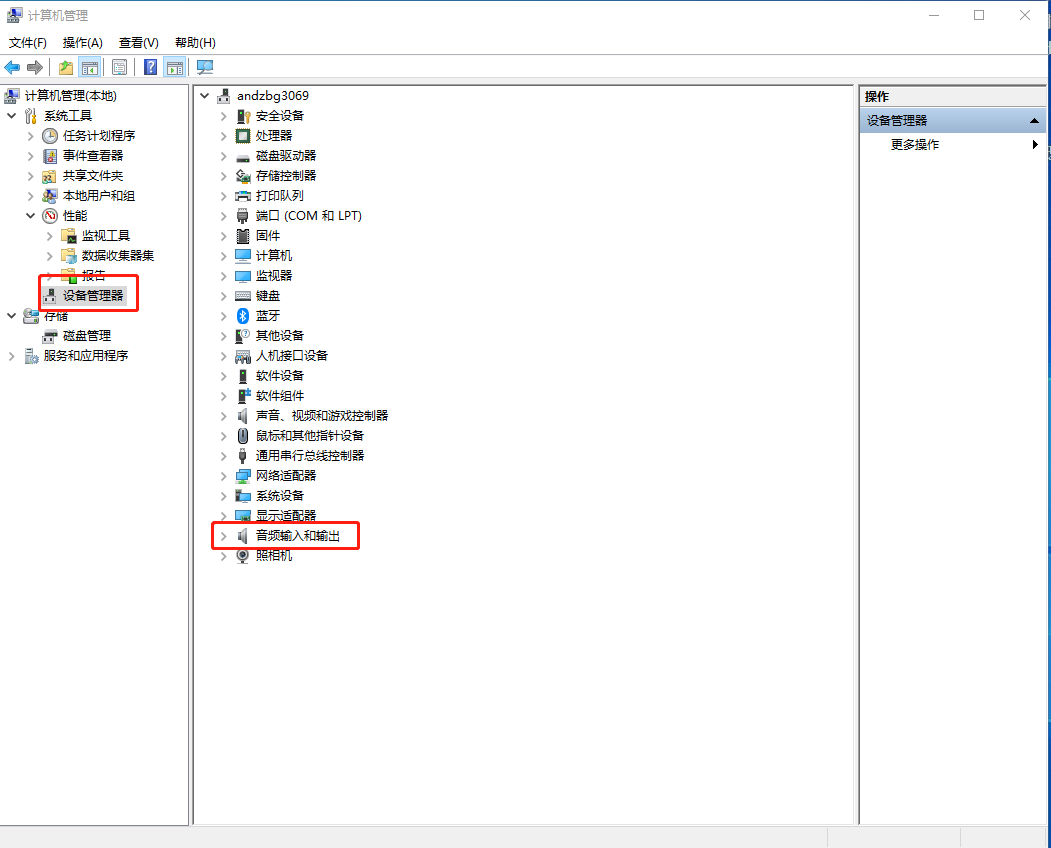Collapse the 性能 tree node
The width and height of the screenshot is (1051, 848).
coord(31,216)
